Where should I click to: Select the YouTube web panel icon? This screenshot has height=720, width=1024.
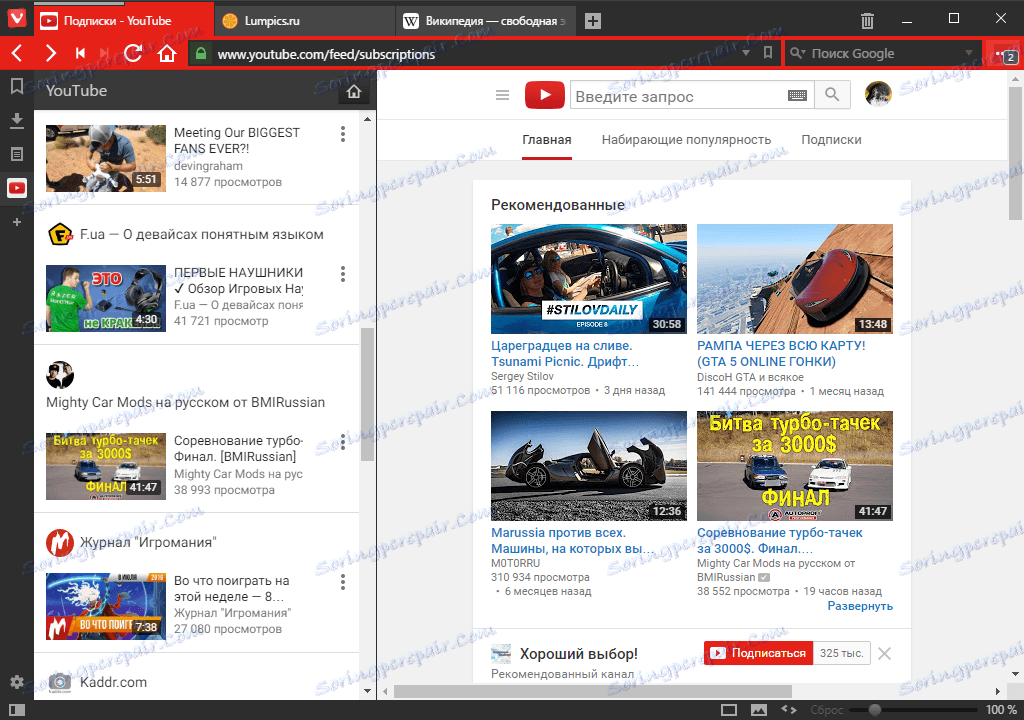tap(17, 188)
